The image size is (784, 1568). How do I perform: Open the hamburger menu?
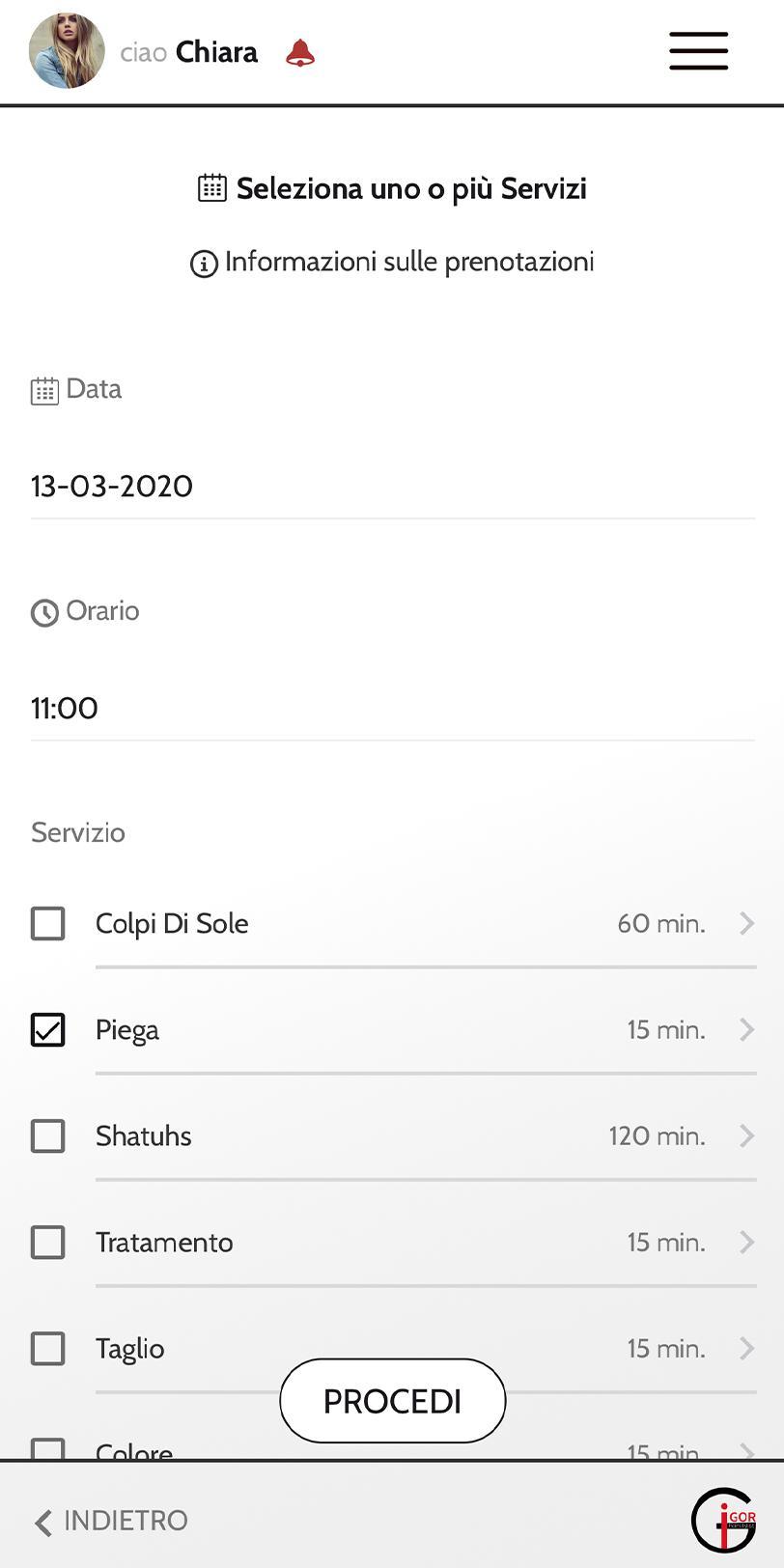coord(699,51)
